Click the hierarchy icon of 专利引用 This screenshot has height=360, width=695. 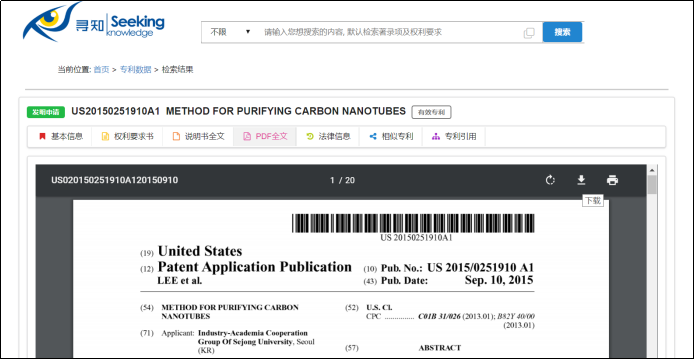(436, 136)
